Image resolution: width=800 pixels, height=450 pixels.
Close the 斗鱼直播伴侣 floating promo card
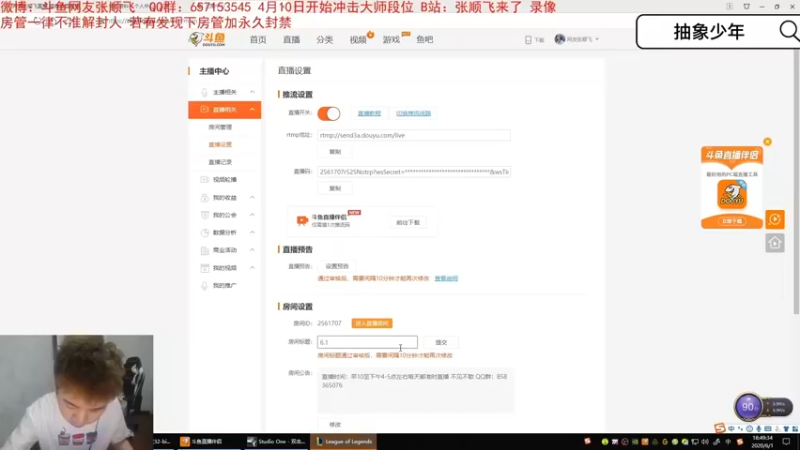point(767,142)
